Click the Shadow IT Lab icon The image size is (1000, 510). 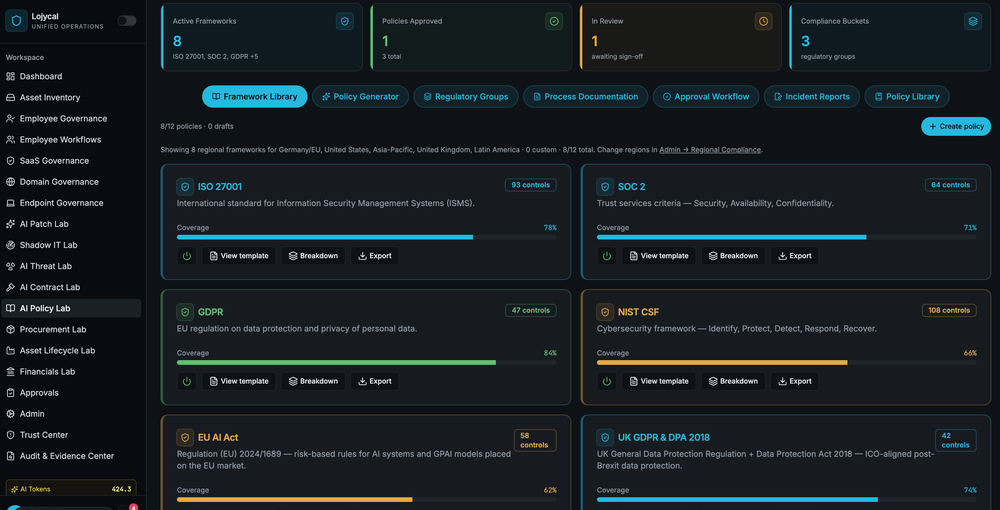(10, 245)
